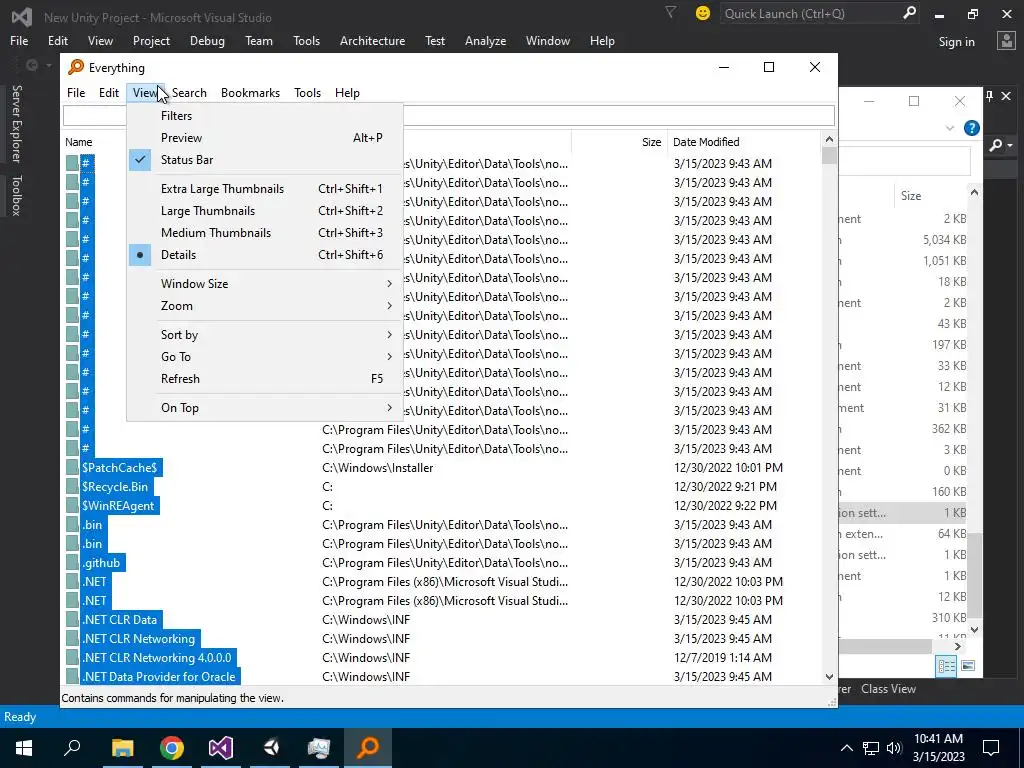The image size is (1024, 768).
Task: Click the Everything search input field
Action: [x=449, y=116]
